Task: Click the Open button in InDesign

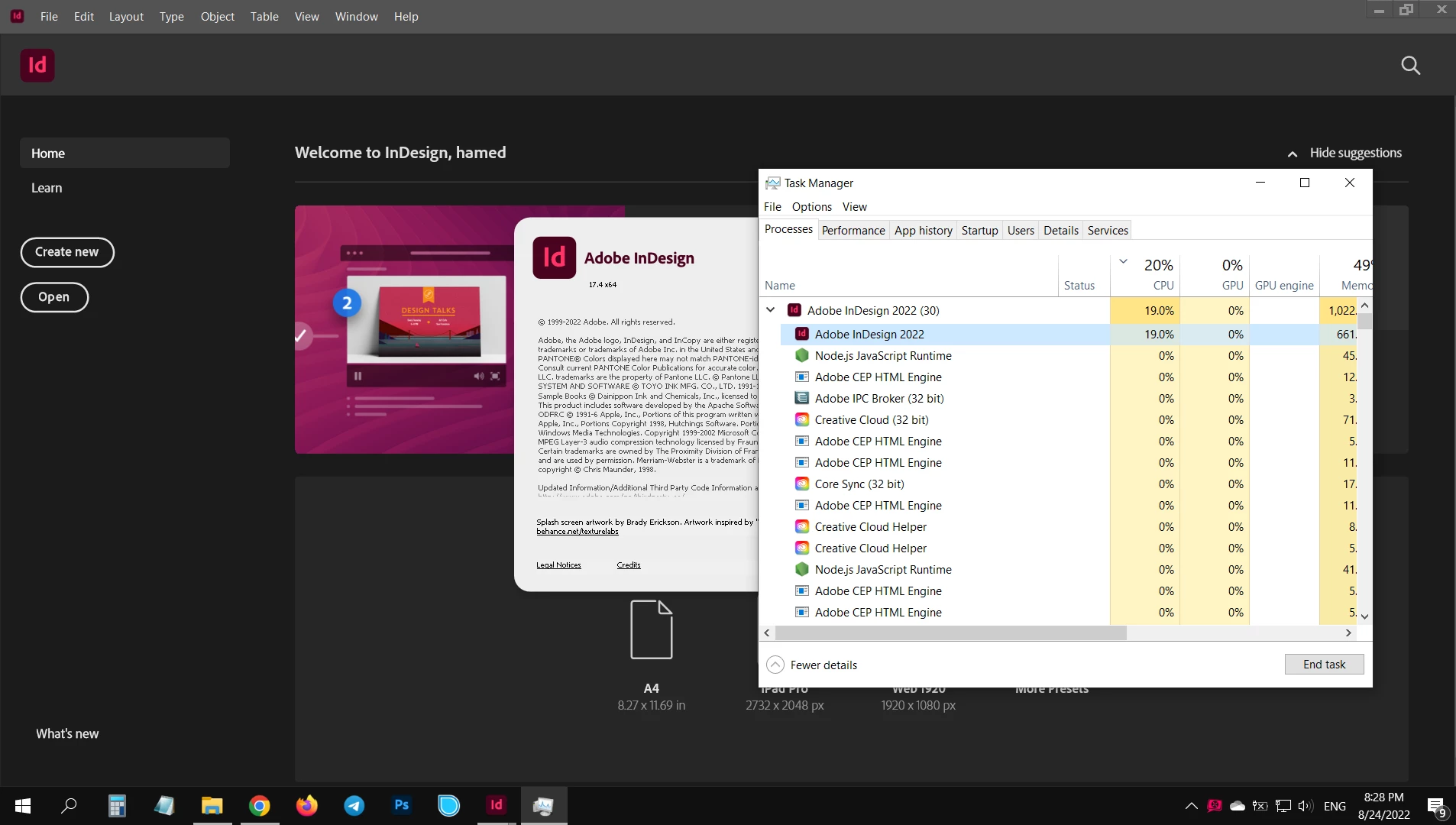Action: [54, 297]
